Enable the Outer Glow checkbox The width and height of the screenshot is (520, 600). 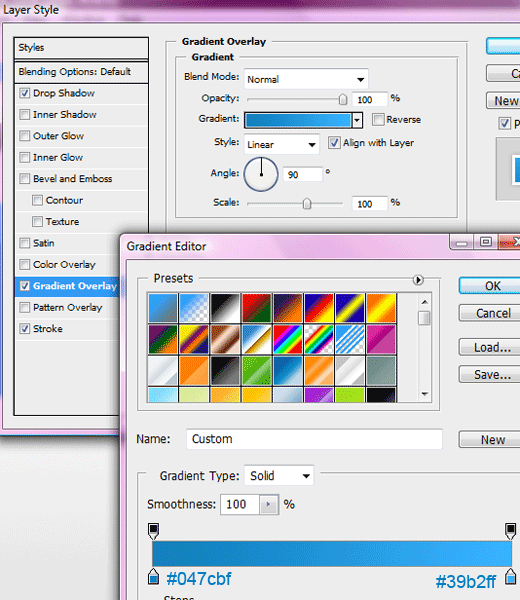coord(25,136)
